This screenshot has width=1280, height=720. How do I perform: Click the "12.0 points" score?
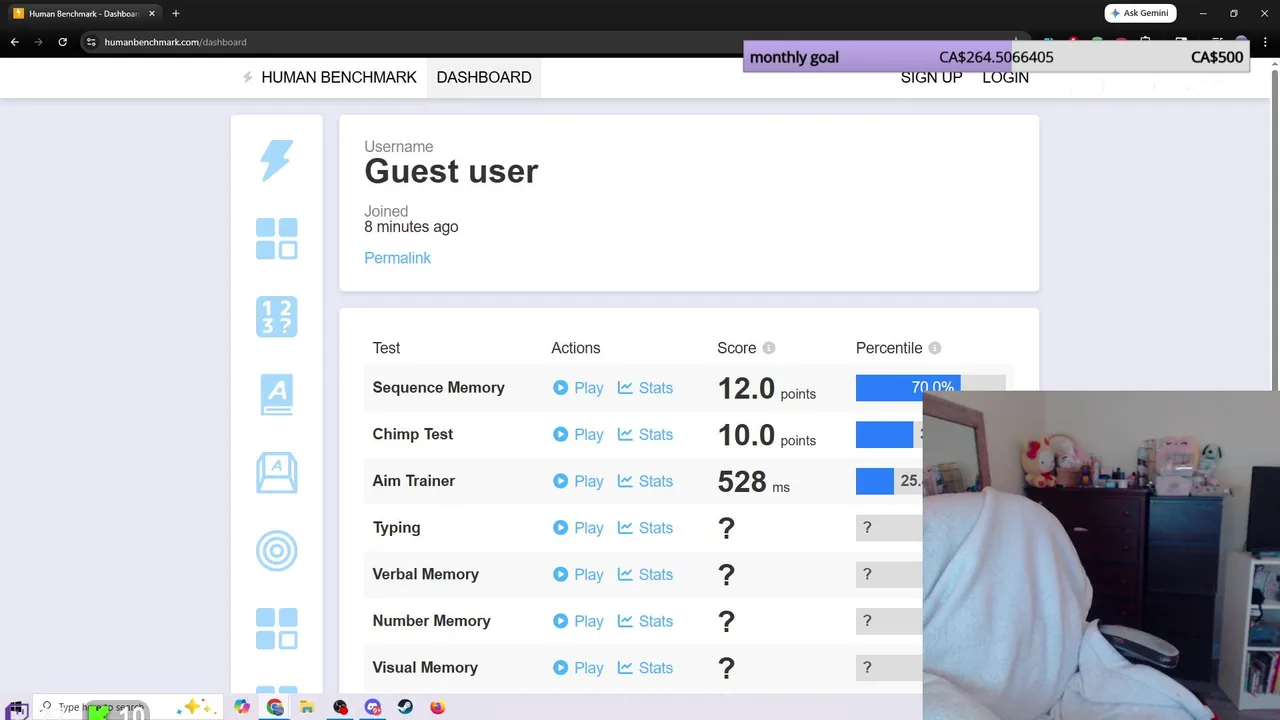click(x=766, y=389)
